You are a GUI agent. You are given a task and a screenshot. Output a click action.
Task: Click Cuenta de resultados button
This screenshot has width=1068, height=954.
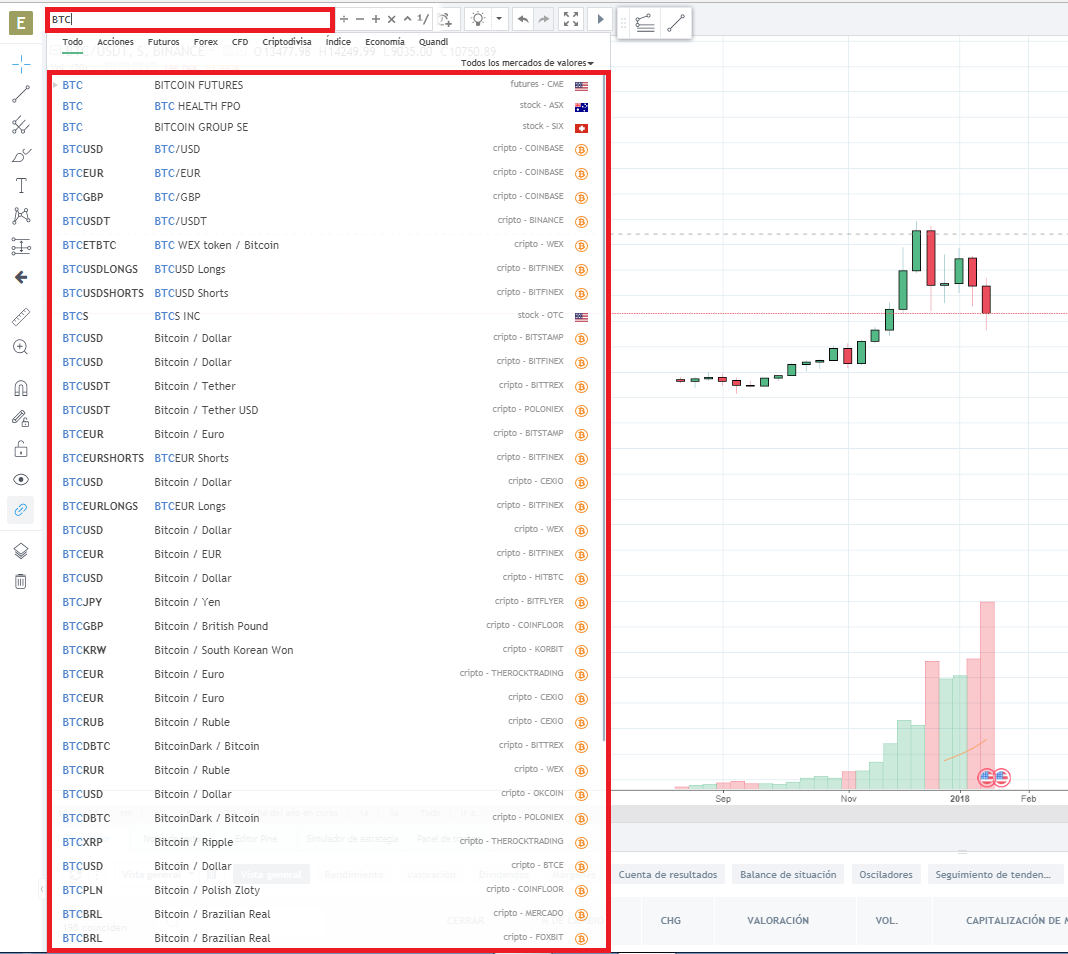[668, 874]
